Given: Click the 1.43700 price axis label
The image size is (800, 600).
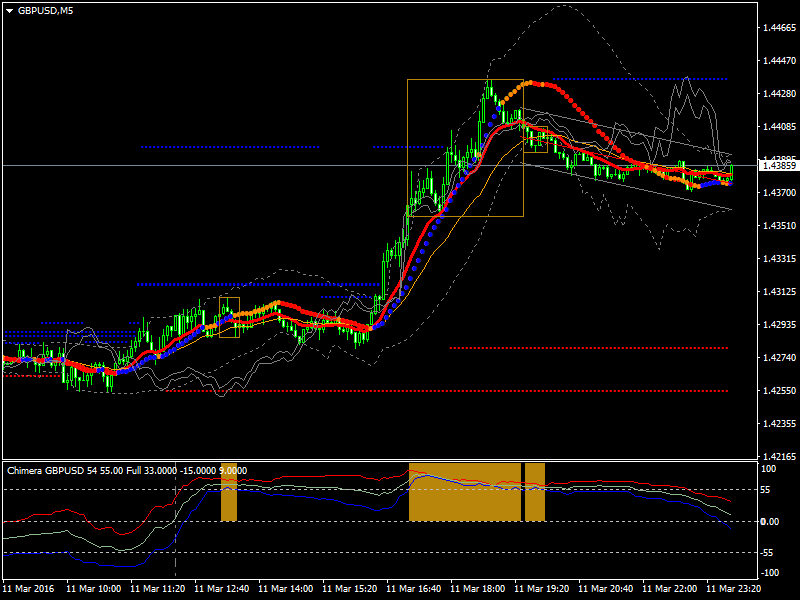Looking at the screenshot, I should pyautogui.click(x=779, y=193).
